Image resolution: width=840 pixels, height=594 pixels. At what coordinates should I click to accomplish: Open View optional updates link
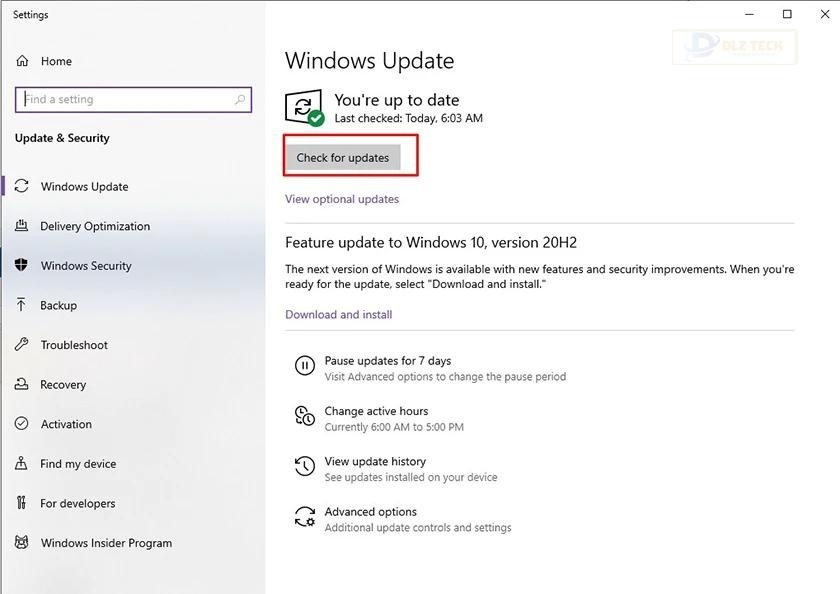click(342, 199)
